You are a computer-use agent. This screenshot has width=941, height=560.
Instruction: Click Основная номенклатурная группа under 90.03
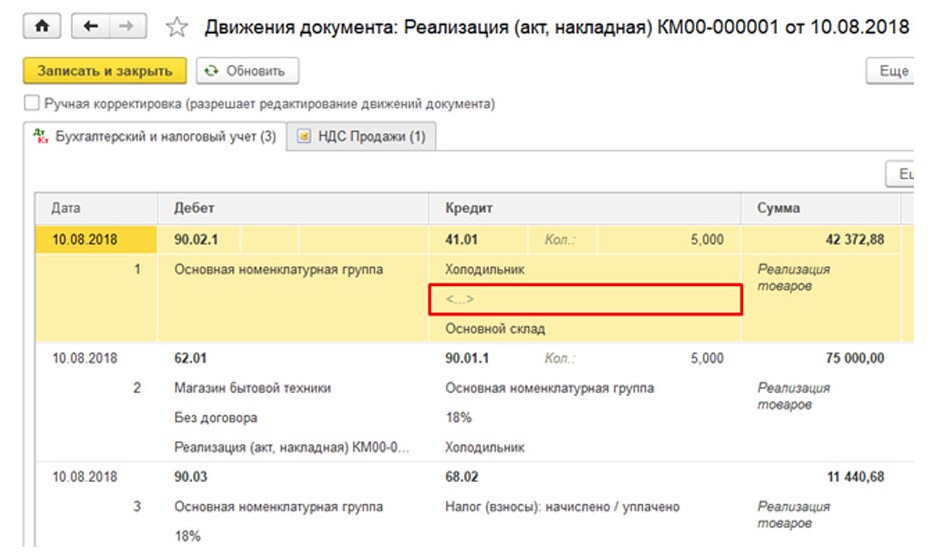(278, 507)
